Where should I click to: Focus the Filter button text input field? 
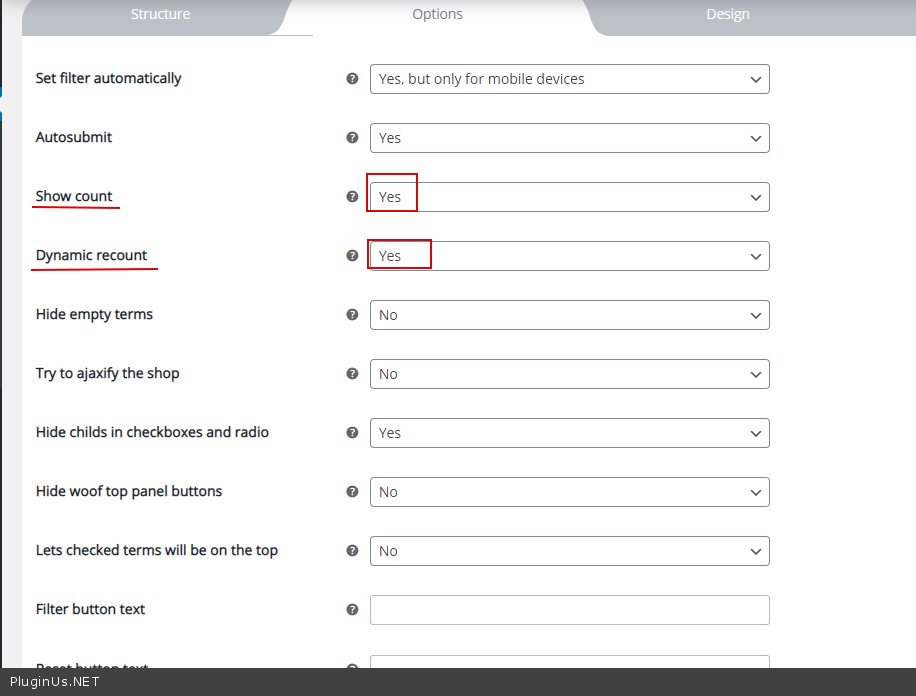[x=569, y=610]
